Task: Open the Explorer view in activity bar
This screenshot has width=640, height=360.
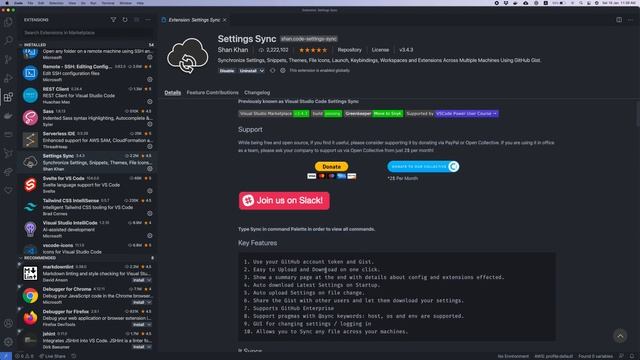Action: (x=8, y=22)
